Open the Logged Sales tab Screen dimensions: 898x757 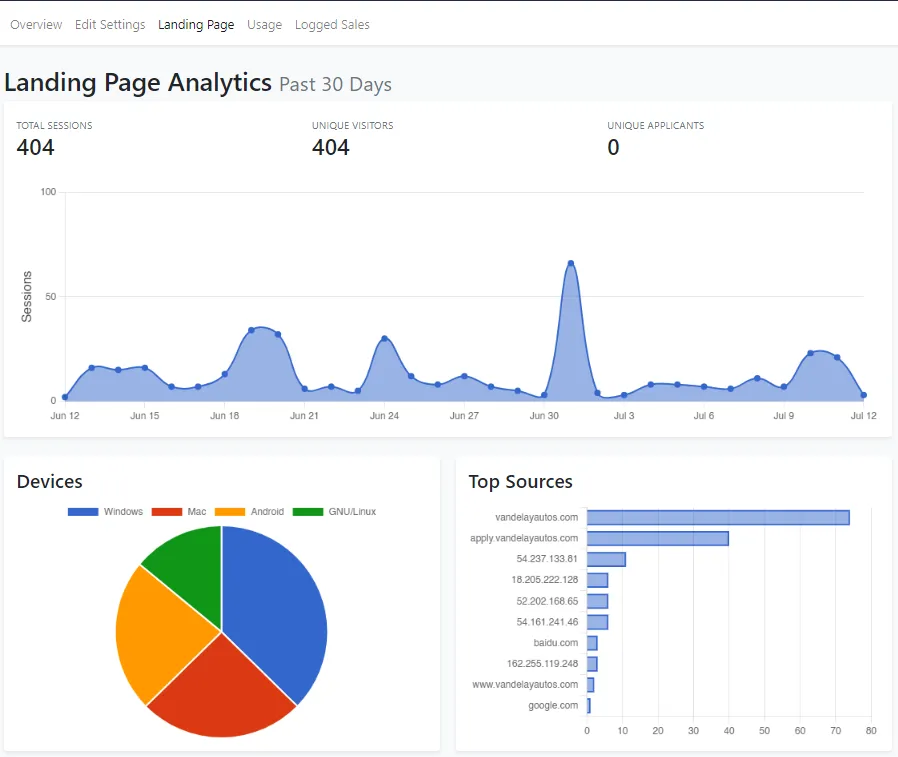click(x=332, y=24)
